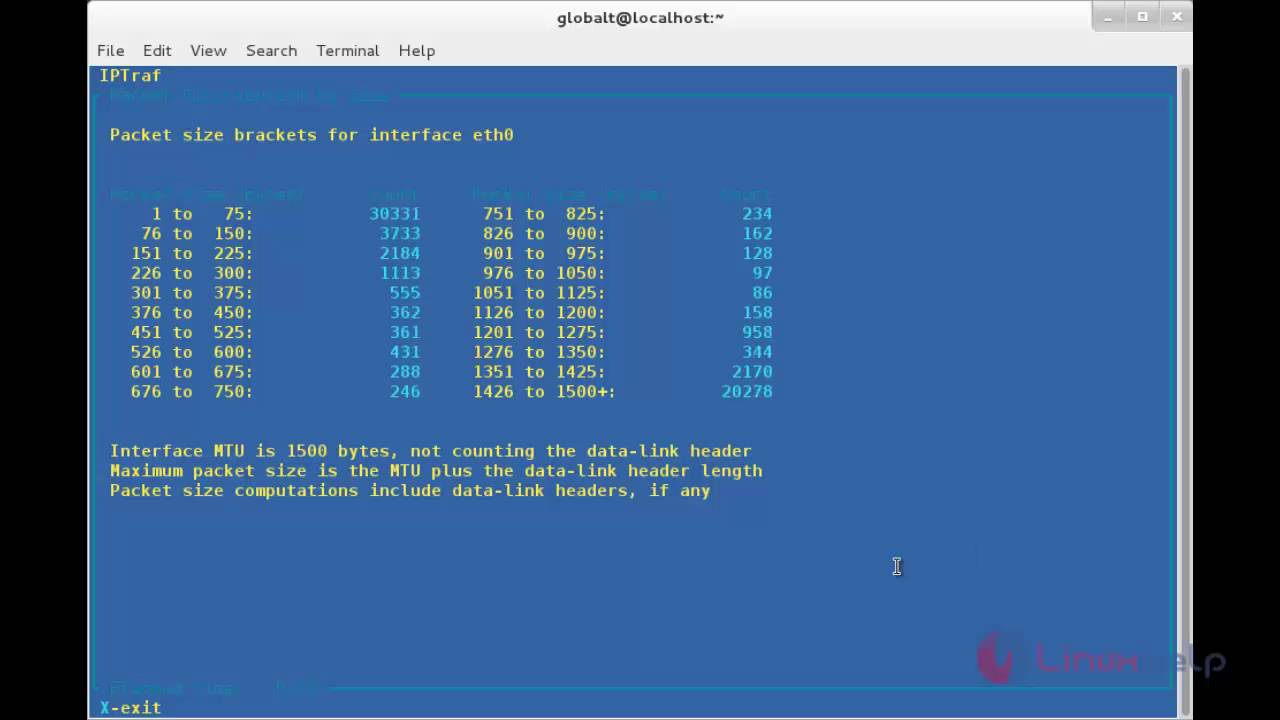The height and width of the screenshot is (720, 1280).
Task: Minimize the terminal window
Action: pyautogui.click(x=1108, y=17)
